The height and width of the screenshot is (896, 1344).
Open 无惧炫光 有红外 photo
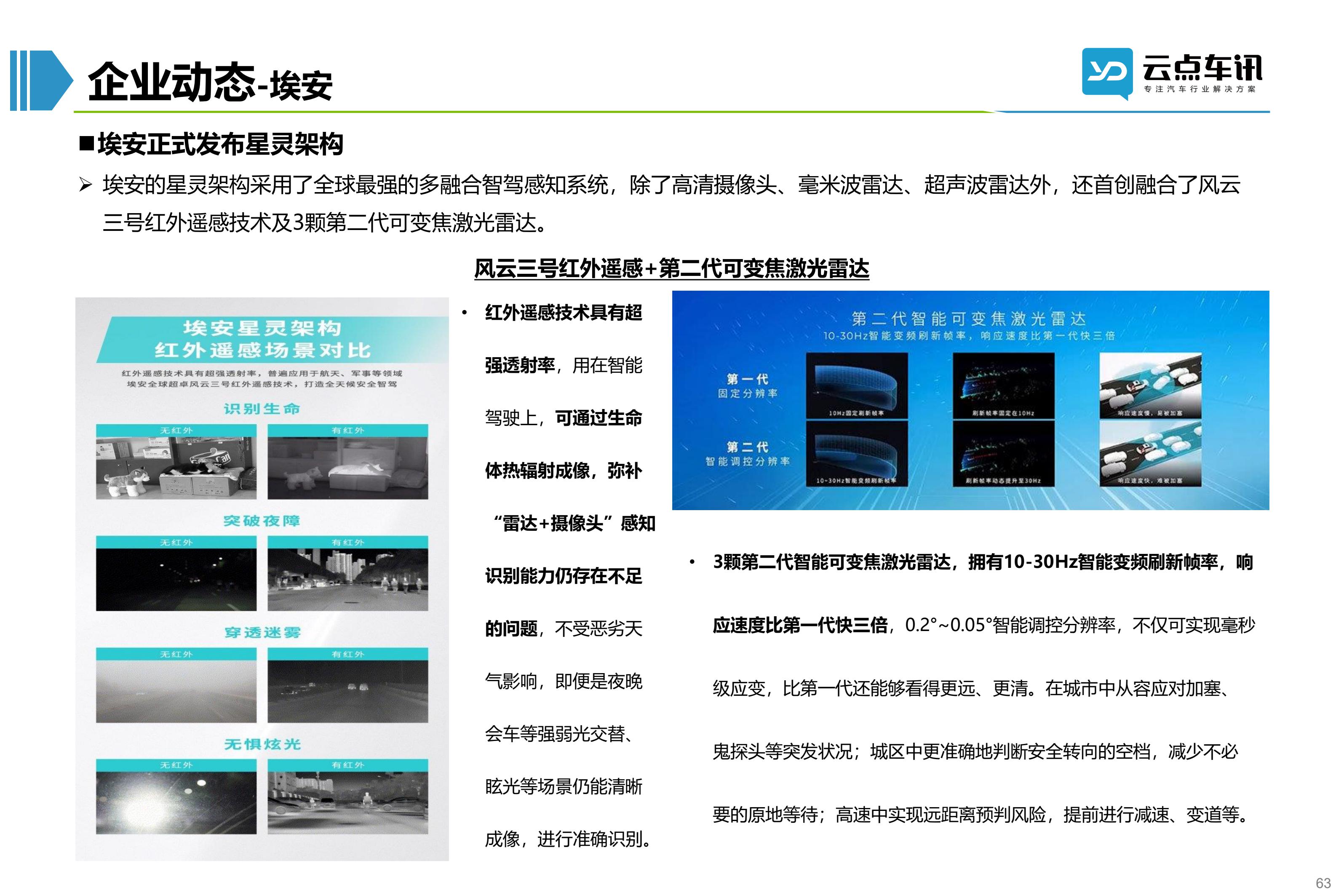pyautogui.click(x=348, y=802)
